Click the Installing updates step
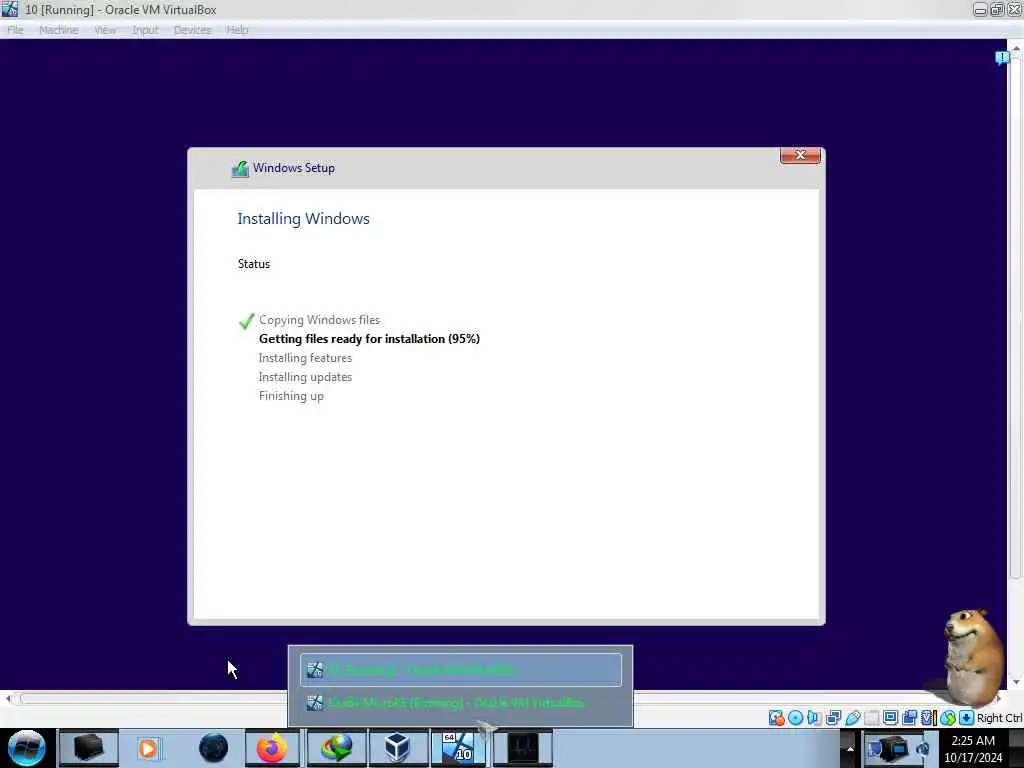Screen dimensions: 1024x768 pos(305,377)
